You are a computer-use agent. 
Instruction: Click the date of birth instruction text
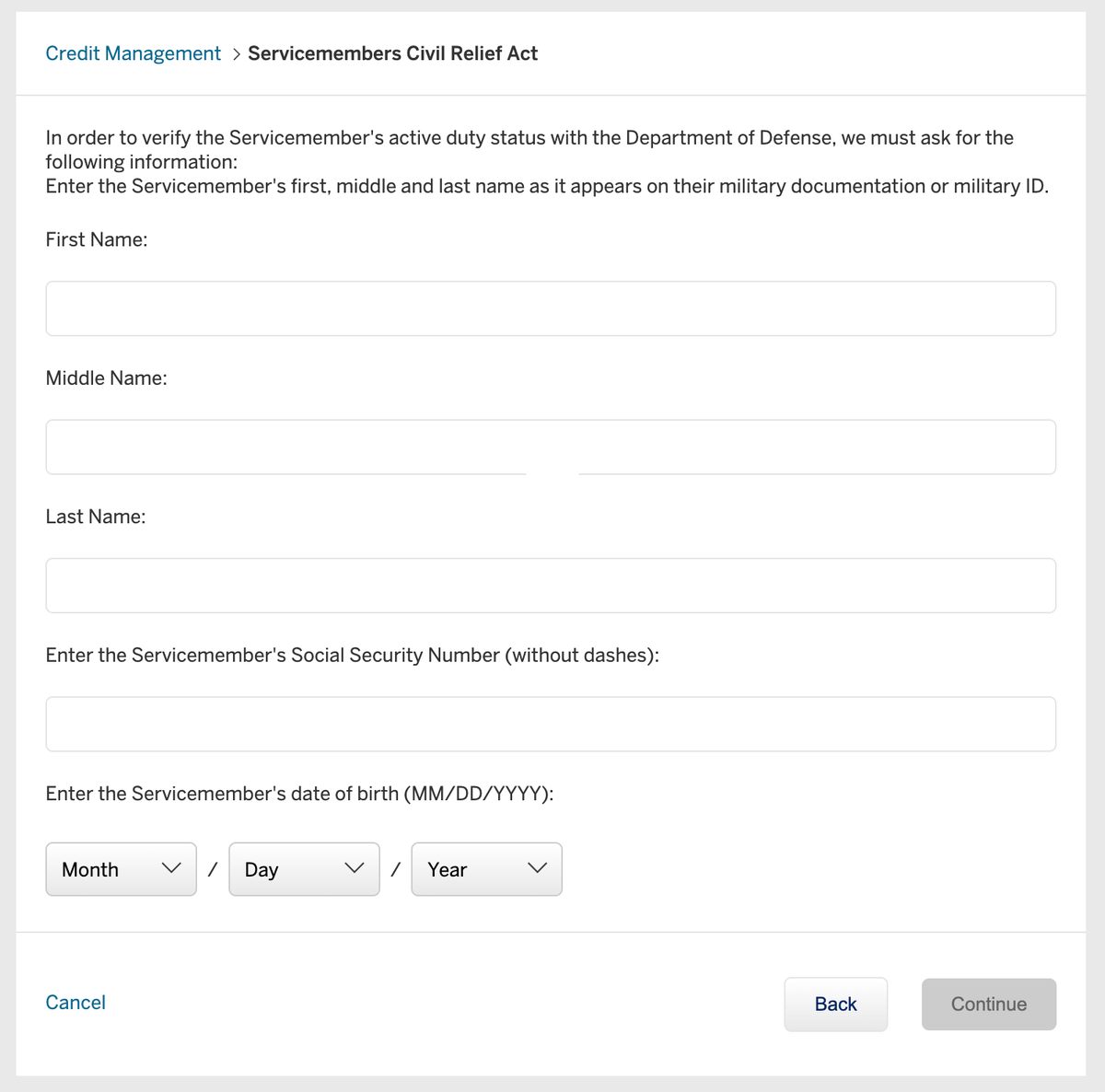point(299,793)
